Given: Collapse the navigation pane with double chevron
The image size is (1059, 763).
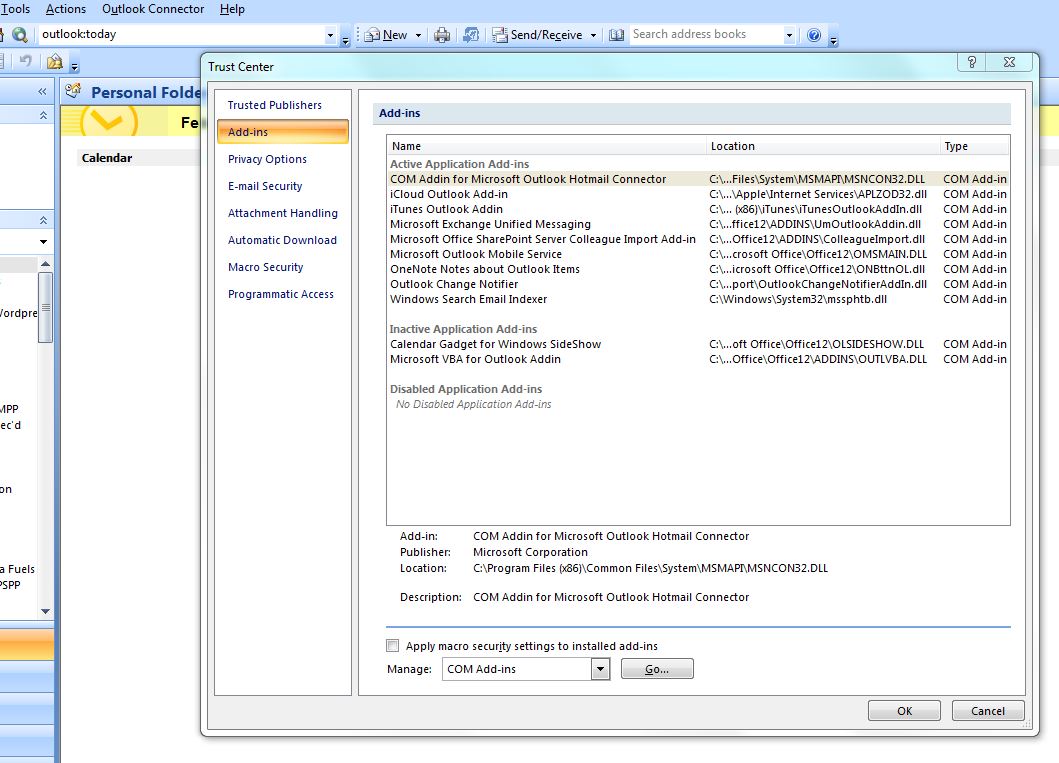Looking at the screenshot, I should coord(42,91).
